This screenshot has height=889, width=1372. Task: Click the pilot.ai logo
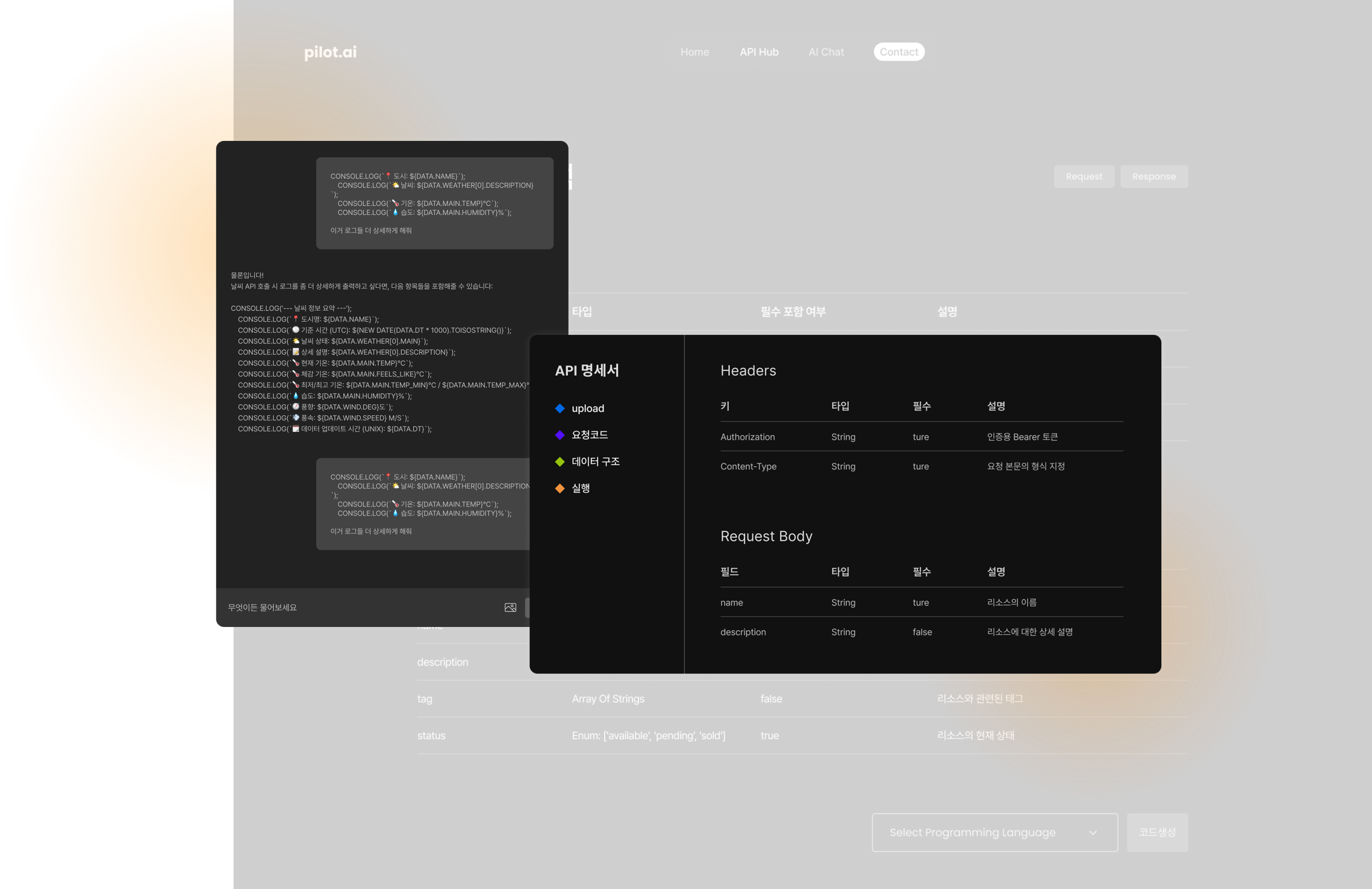(x=330, y=52)
